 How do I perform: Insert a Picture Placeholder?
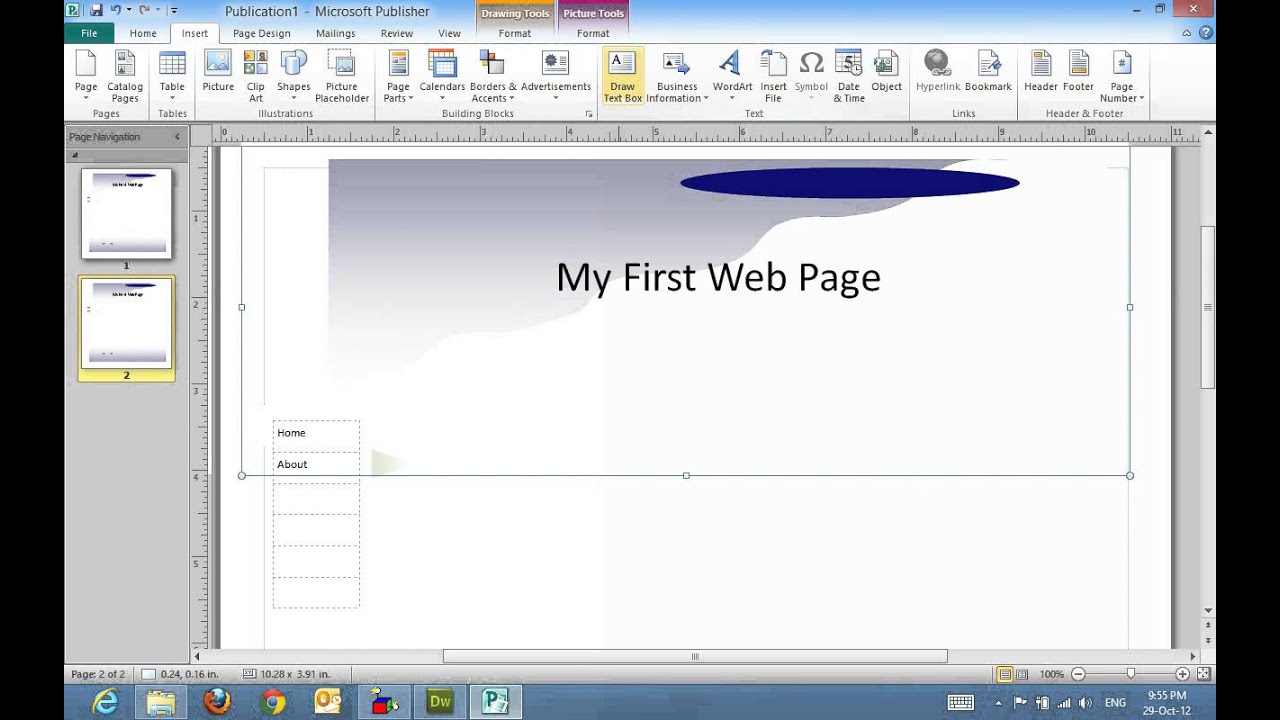[x=342, y=76]
